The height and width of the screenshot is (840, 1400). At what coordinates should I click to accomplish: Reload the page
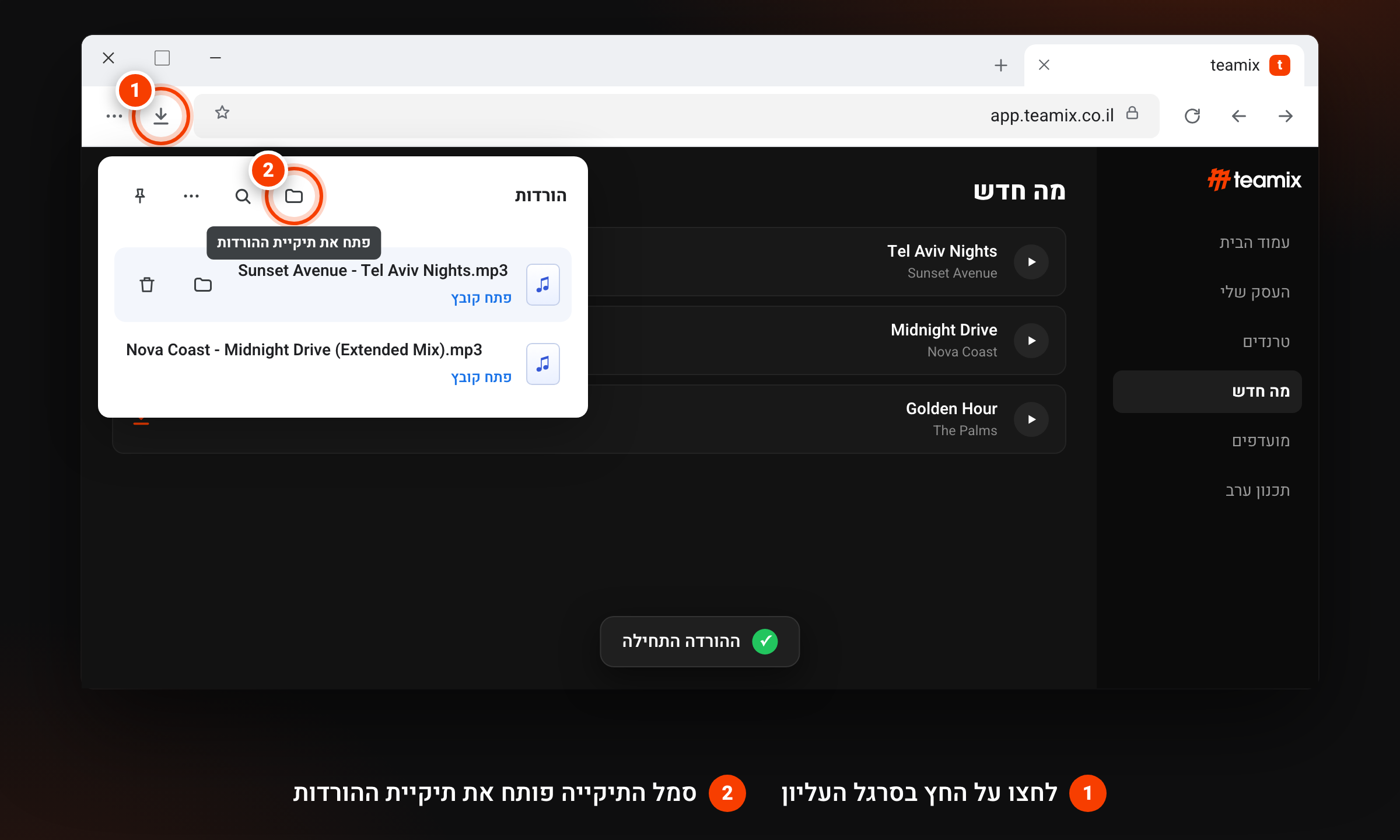(x=1192, y=116)
